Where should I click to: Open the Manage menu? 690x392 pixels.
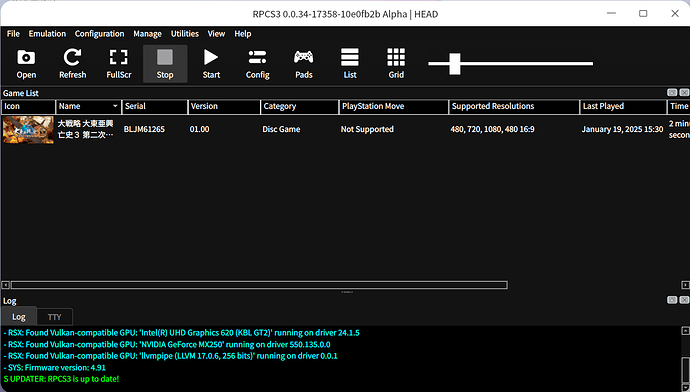click(x=147, y=34)
